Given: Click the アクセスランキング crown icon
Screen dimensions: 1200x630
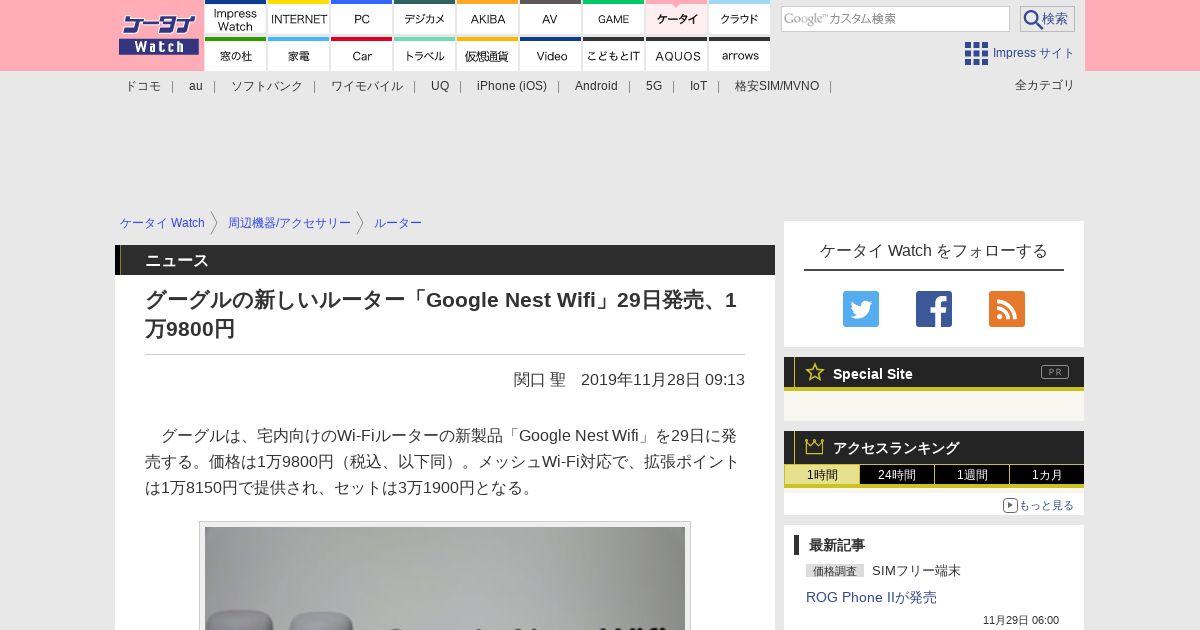Looking at the screenshot, I should [x=814, y=447].
